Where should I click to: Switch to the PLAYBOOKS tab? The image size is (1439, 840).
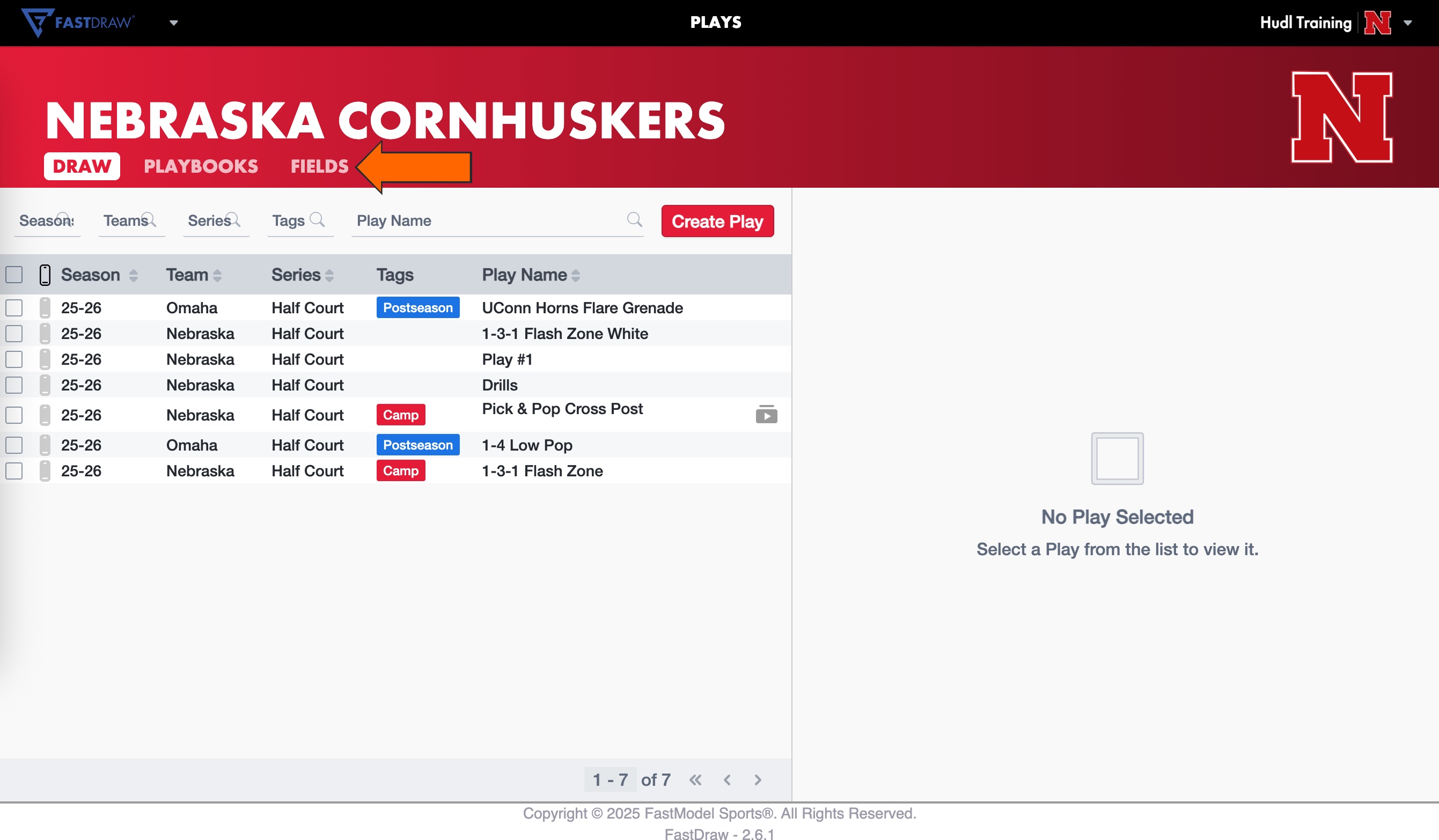click(x=201, y=166)
